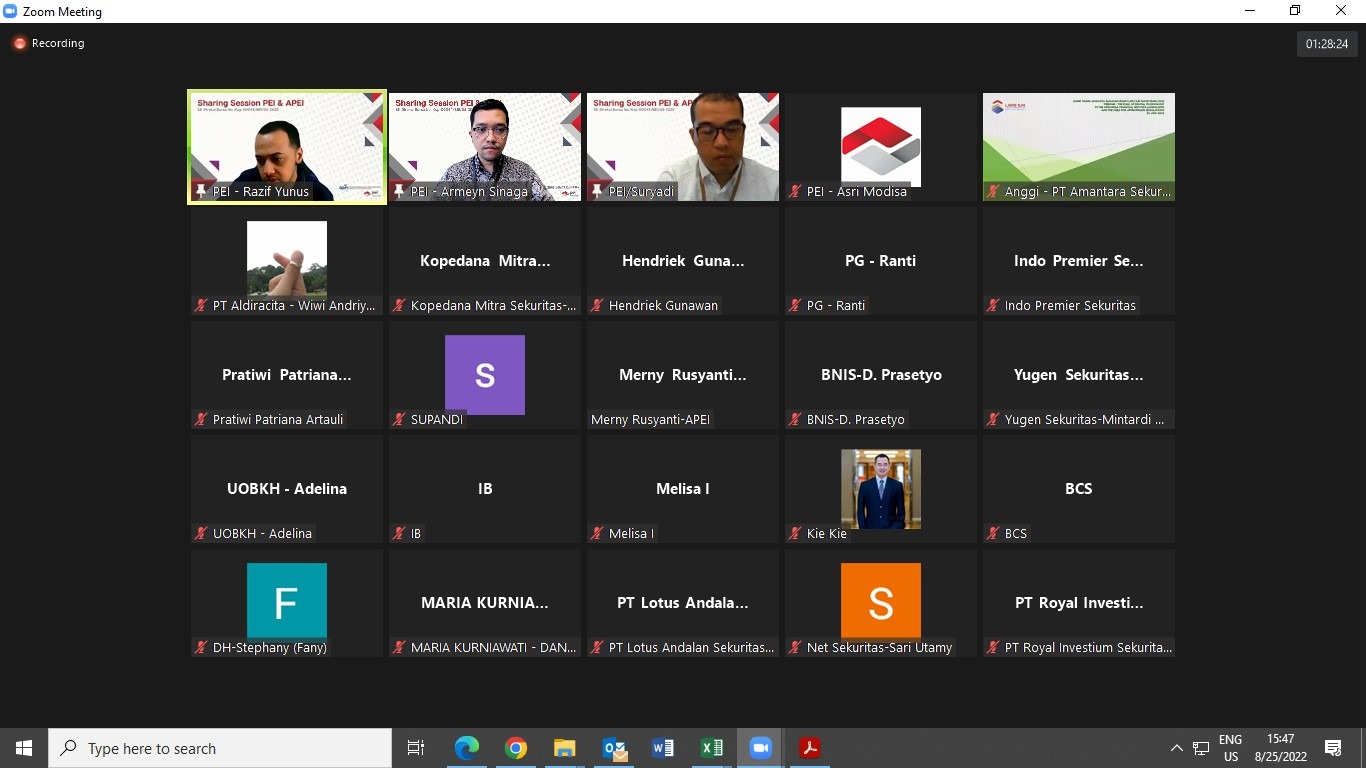Viewport: 1366px width, 768px height.
Task: Select the PEI - Armeyn Sinaga video tile
Action: pyautogui.click(x=485, y=145)
